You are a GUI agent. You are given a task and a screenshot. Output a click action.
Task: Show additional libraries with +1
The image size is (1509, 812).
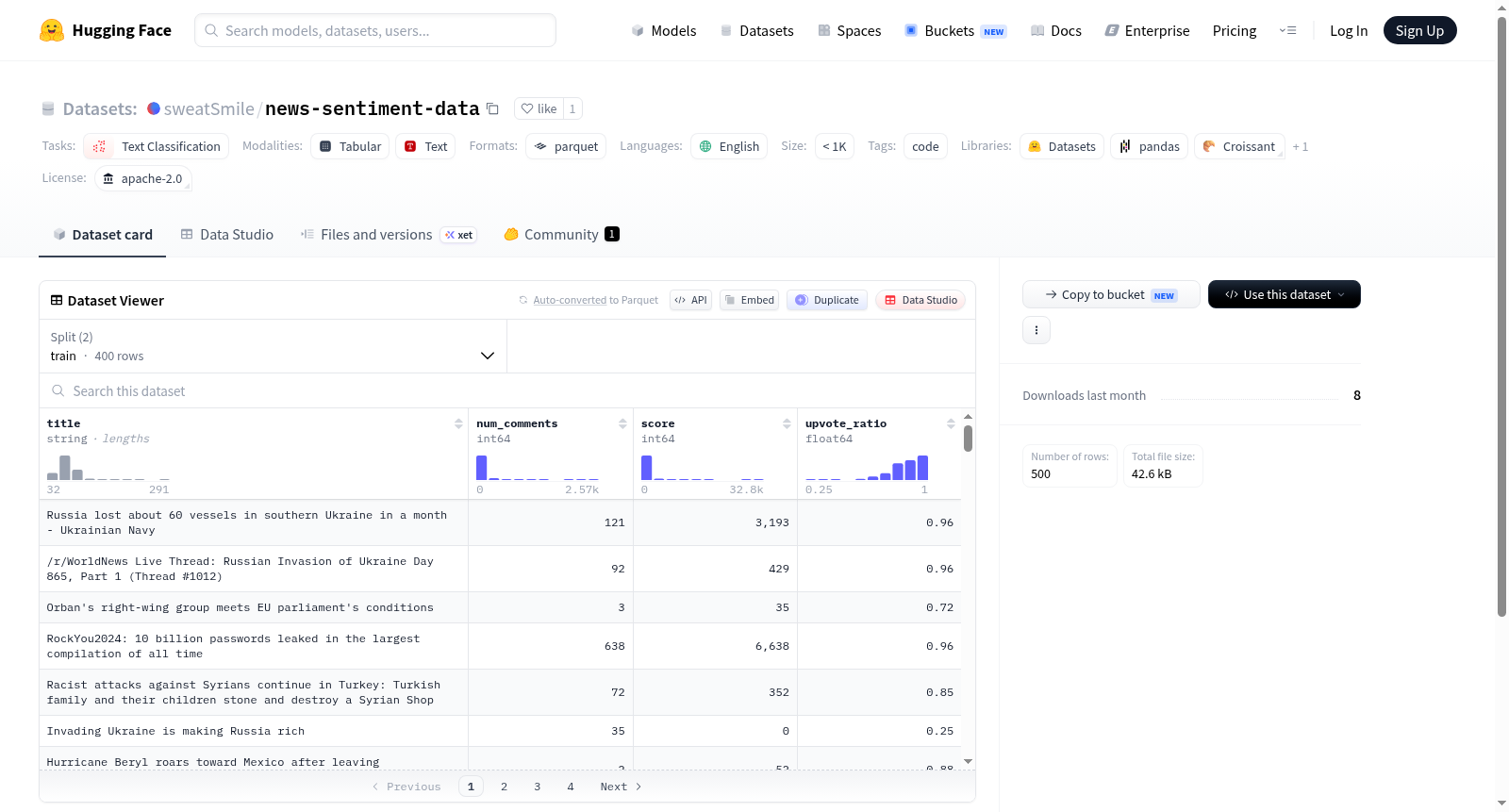[x=1301, y=146]
